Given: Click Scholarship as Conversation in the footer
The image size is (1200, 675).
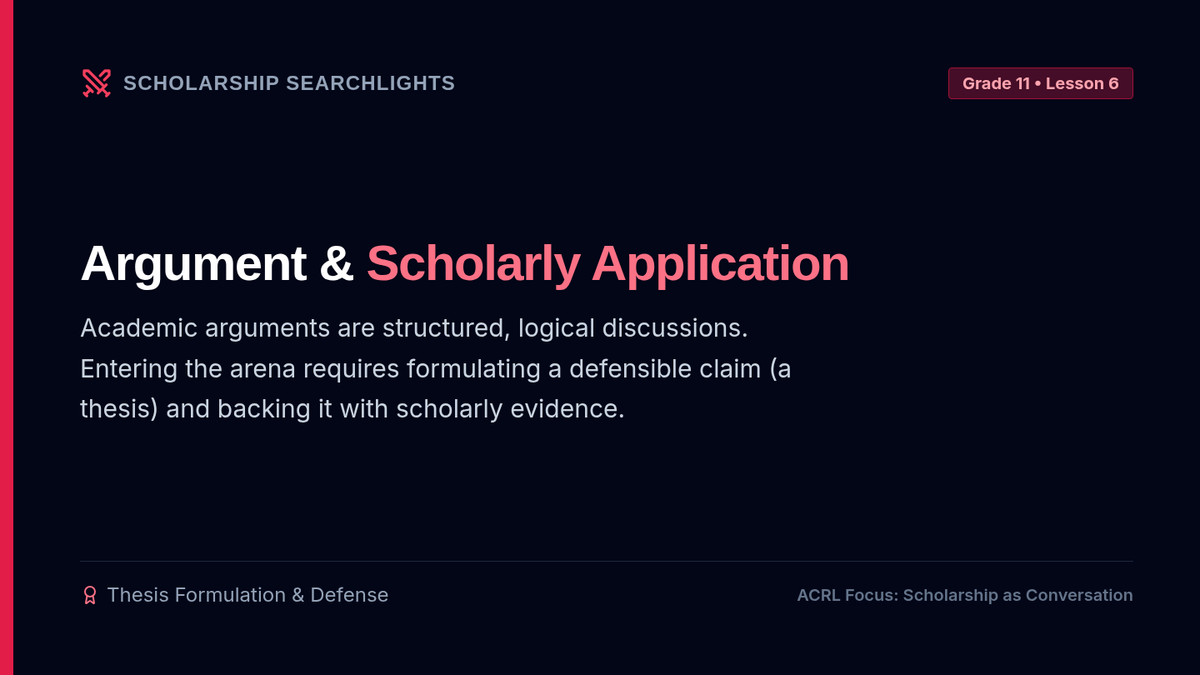Looking at the screenshot, I should point(1018,595).
